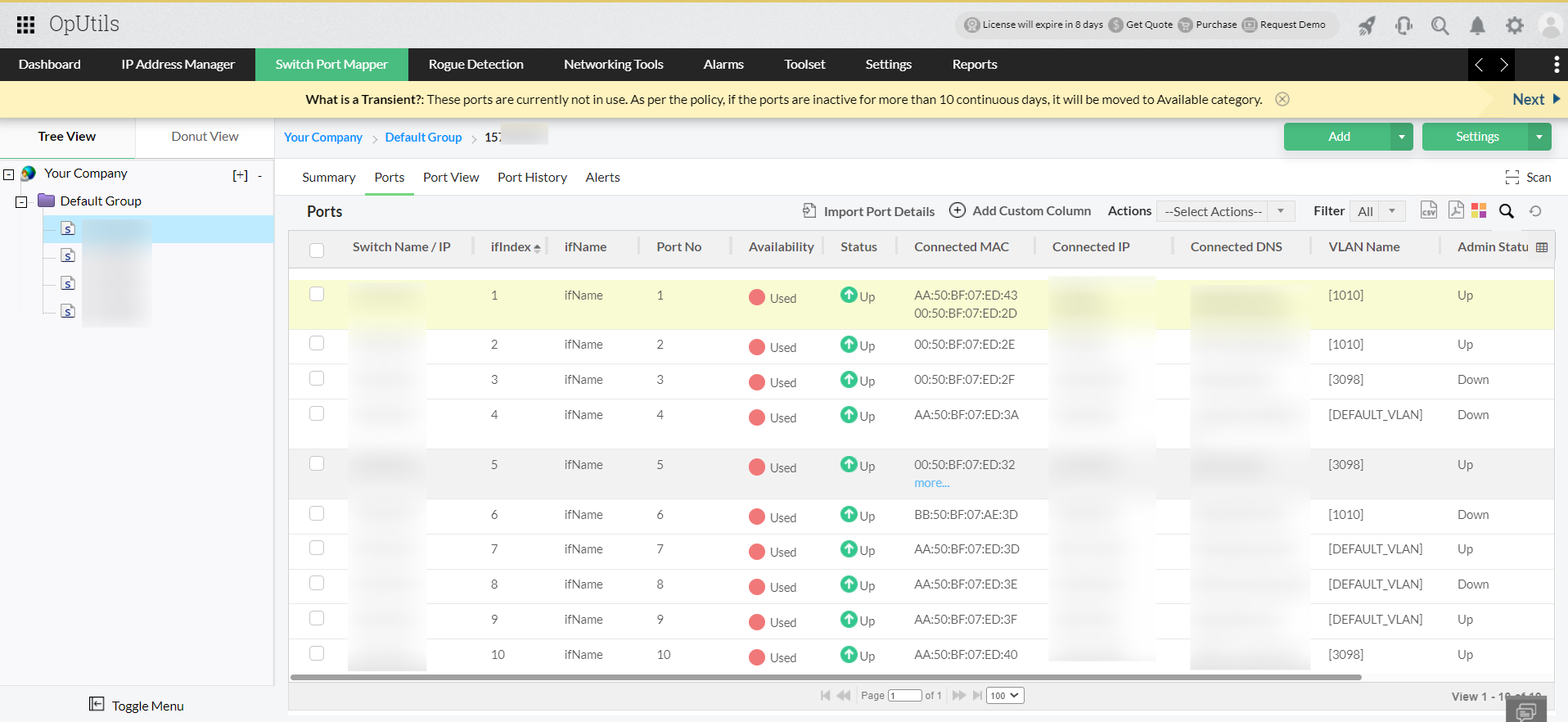The image size is (1568, 722).
Task: Export the ports list as PDF
Action: pos(1455,210)
